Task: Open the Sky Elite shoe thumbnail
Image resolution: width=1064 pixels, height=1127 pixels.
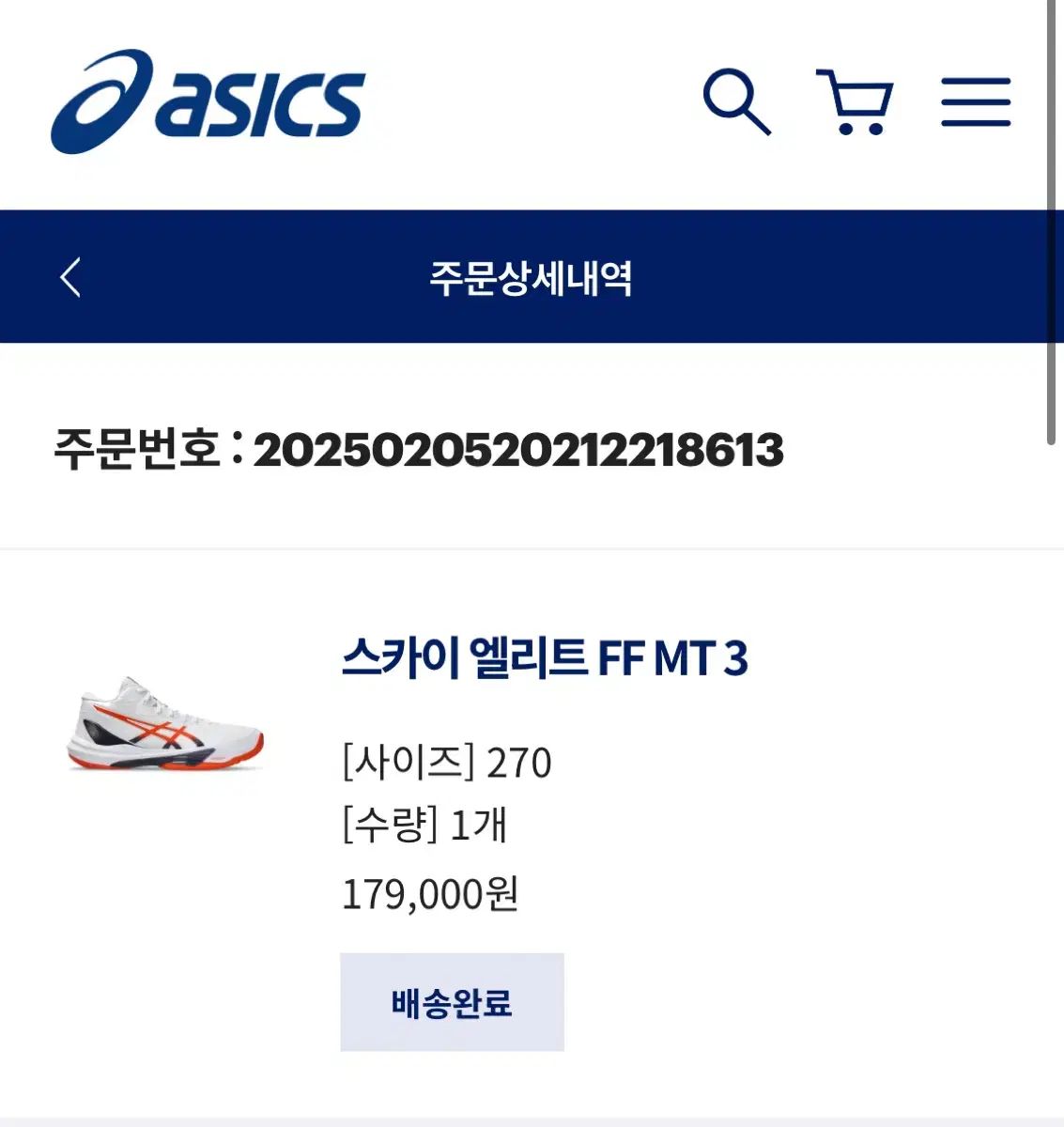Action: point(165,724)
